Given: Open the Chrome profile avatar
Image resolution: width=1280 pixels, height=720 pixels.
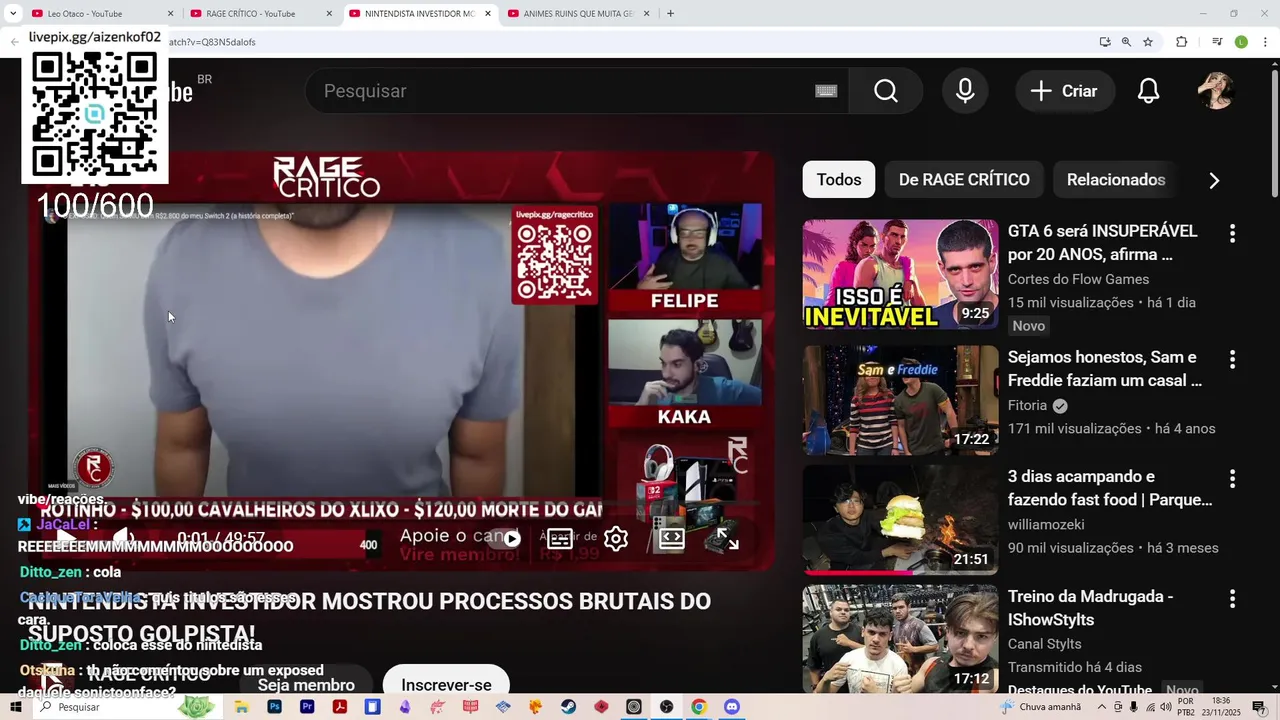Looking at the screenshot, I should click(1241, 42).
